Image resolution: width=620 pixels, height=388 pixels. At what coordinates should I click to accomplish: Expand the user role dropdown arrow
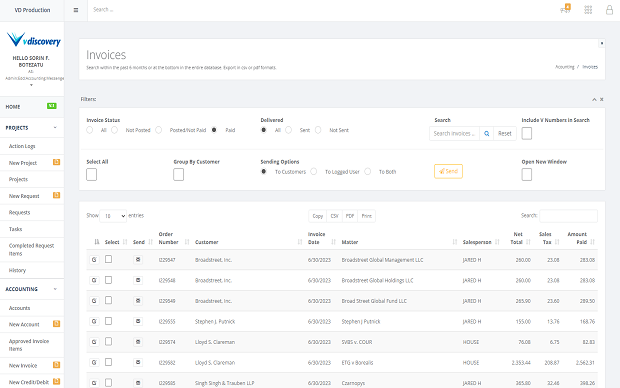31,85
